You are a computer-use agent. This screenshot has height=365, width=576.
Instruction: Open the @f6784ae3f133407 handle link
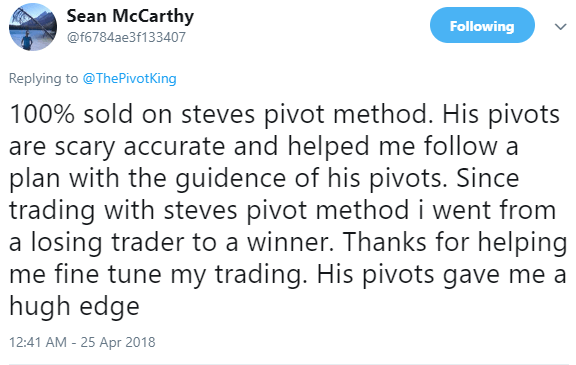[126, 37]
